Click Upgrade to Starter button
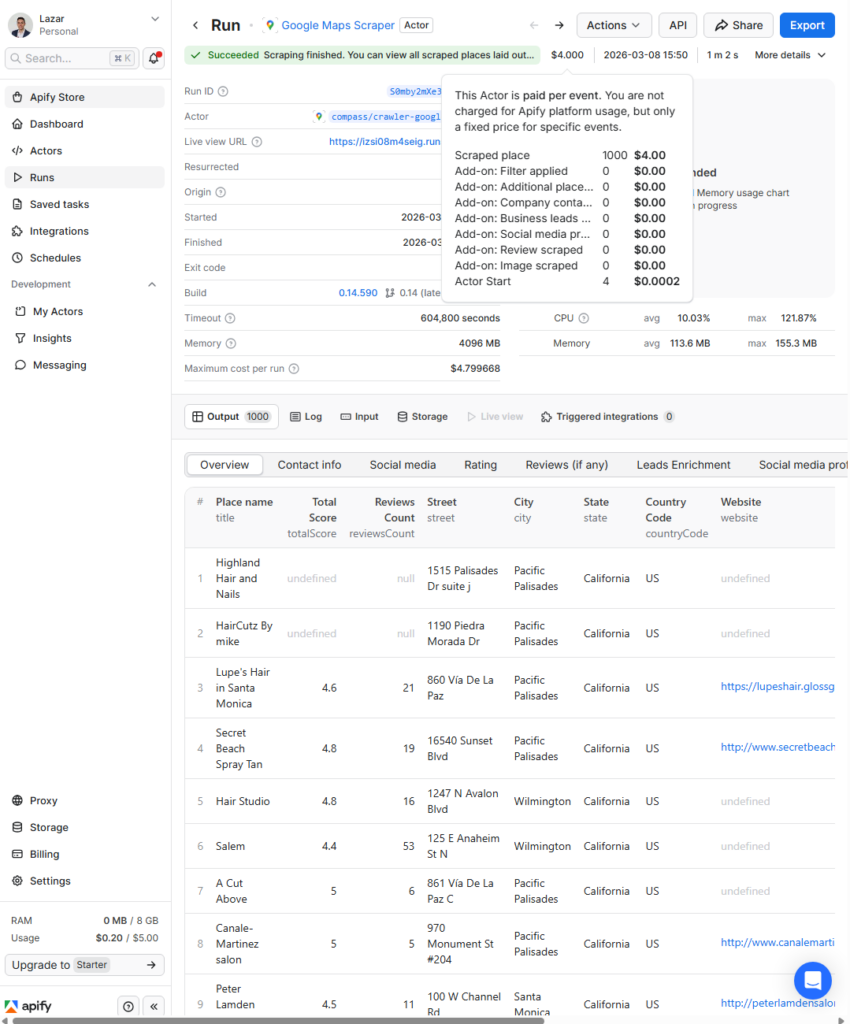This screenshot has width=850, height=1024. (84, 965)
